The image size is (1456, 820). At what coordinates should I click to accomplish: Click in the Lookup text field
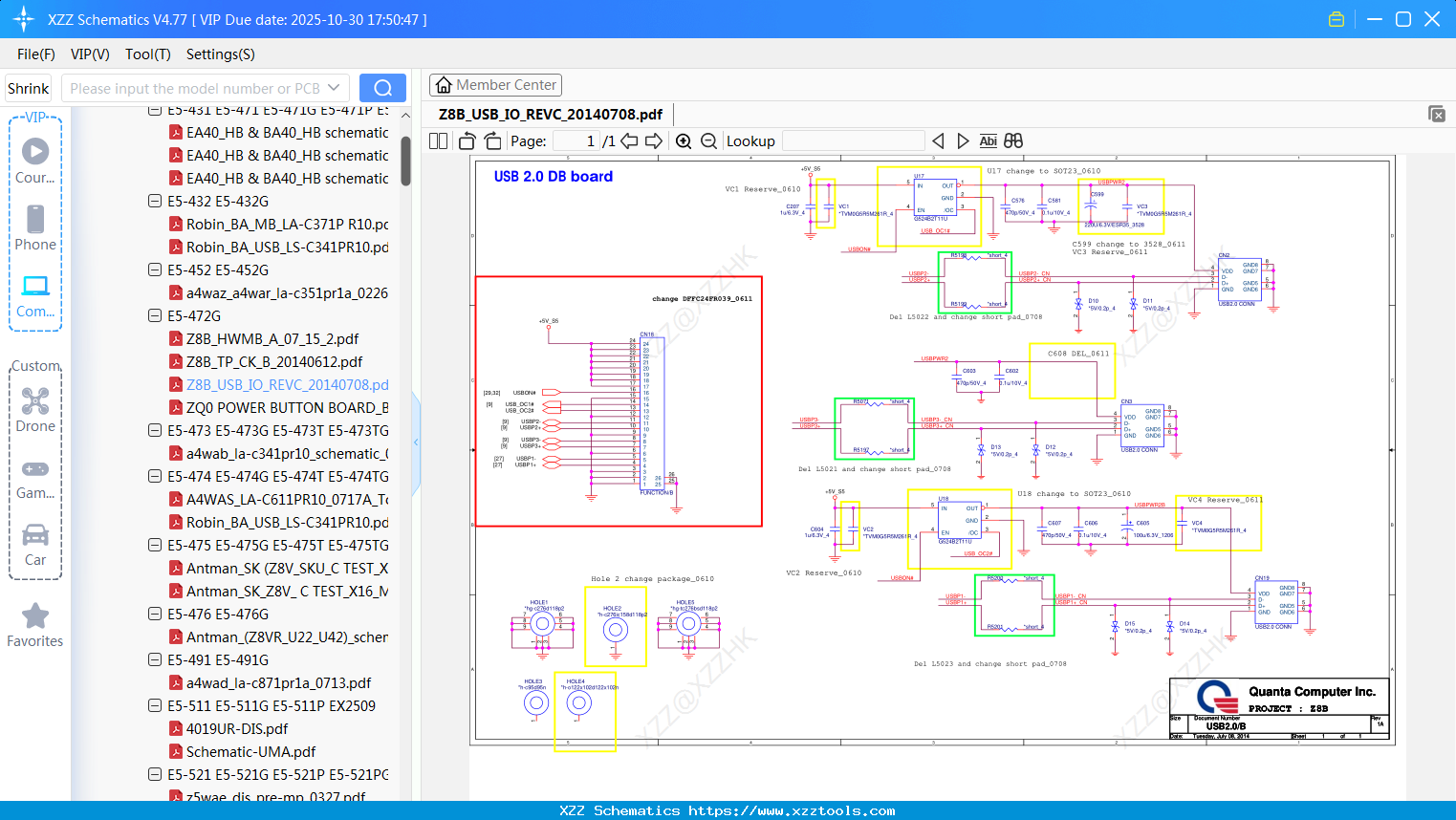tap(853, 141)
